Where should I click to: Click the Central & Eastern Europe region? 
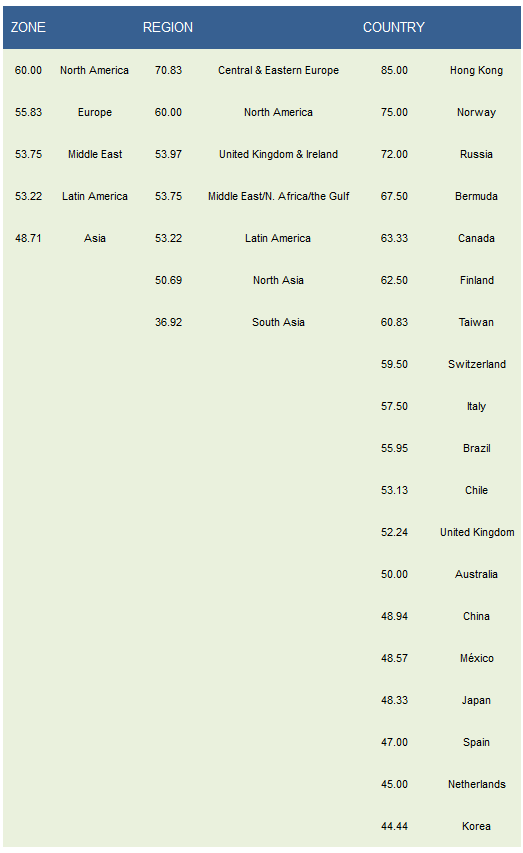278,70
